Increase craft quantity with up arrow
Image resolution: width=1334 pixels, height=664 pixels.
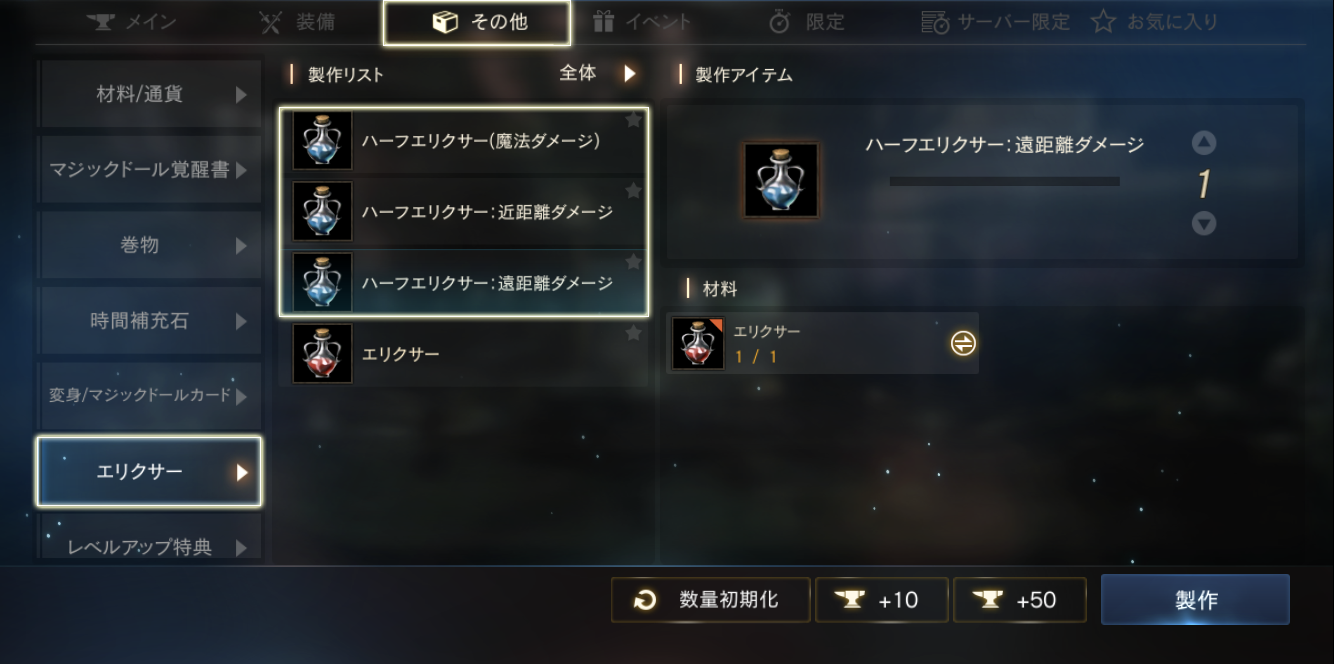tap(1204, 143)
